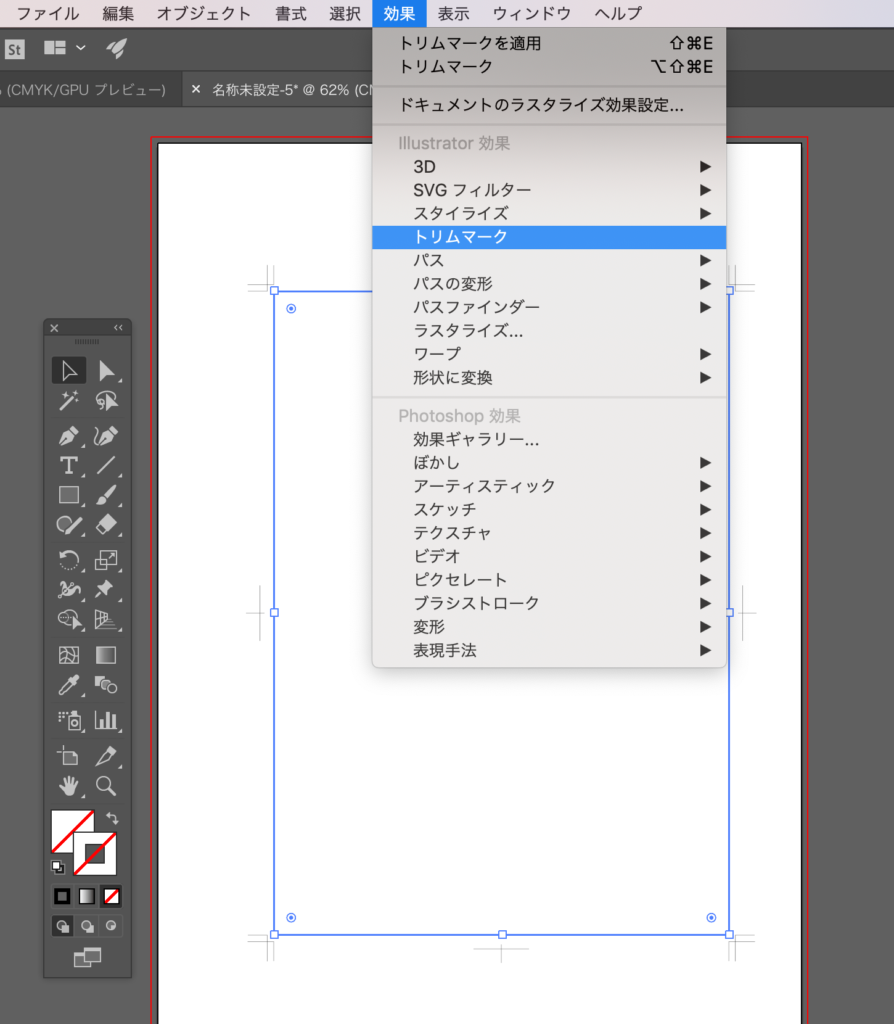894x1024 pixels.
Task: Open the arrange documents layout dropdown
Action: click(66, 48)
